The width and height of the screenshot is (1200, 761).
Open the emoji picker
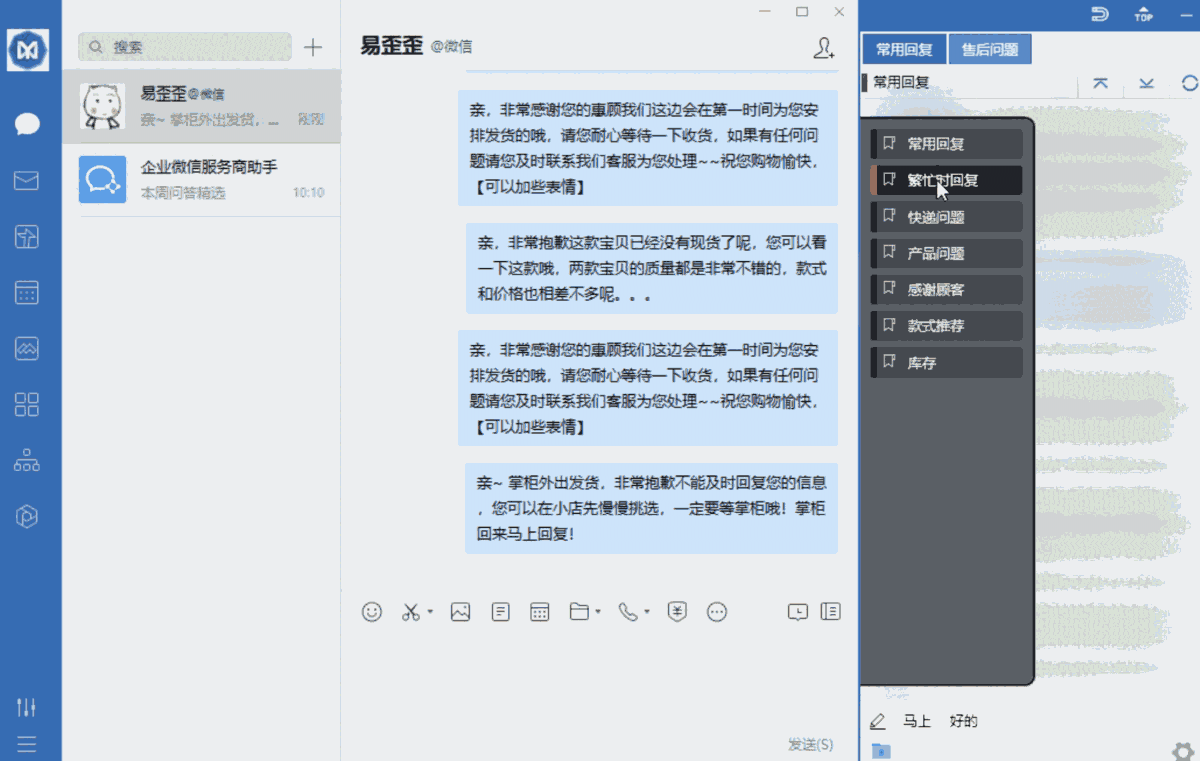click(372, 611)
